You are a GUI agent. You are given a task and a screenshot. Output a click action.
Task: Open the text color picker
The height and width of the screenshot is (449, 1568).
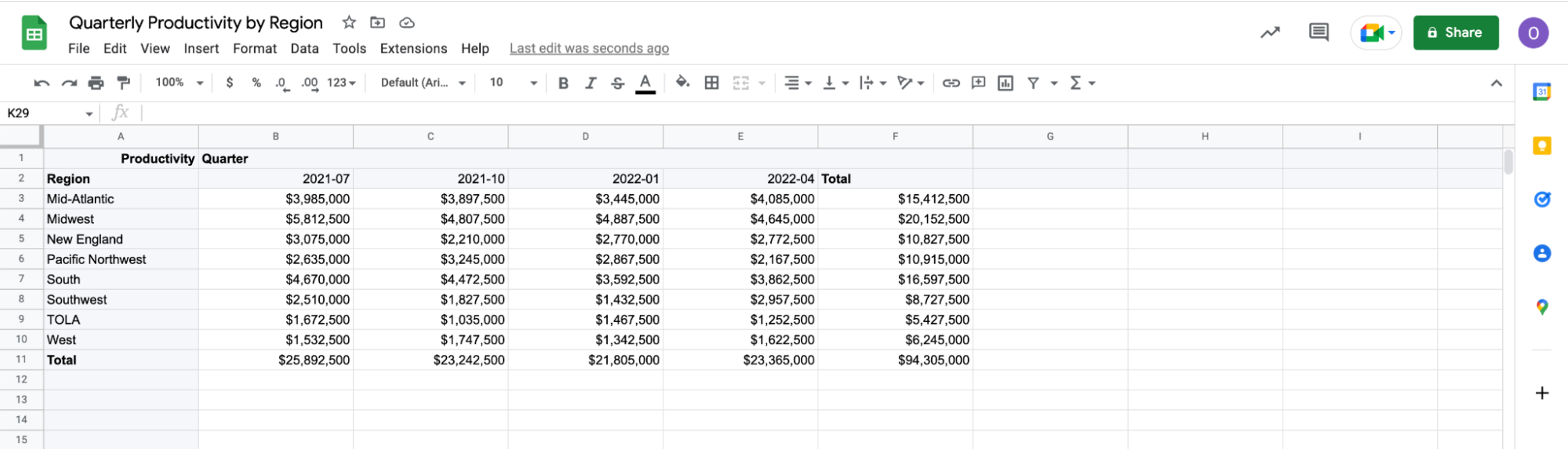645,83
